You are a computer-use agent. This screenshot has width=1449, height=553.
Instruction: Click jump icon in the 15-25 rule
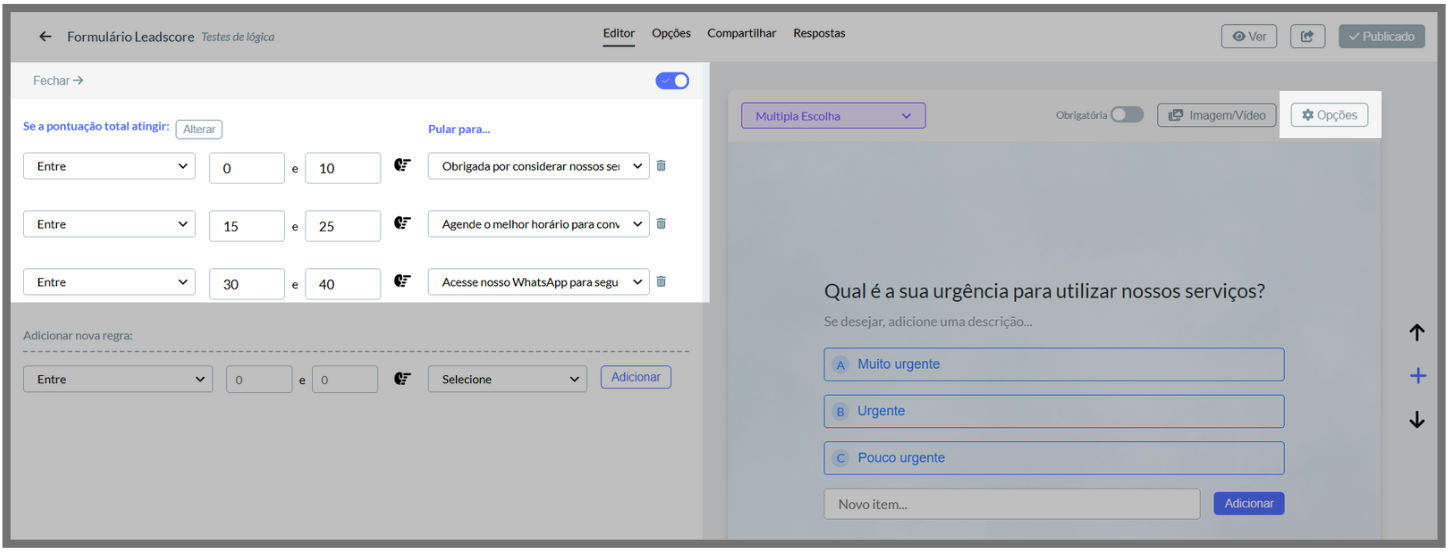pos(403,224)
